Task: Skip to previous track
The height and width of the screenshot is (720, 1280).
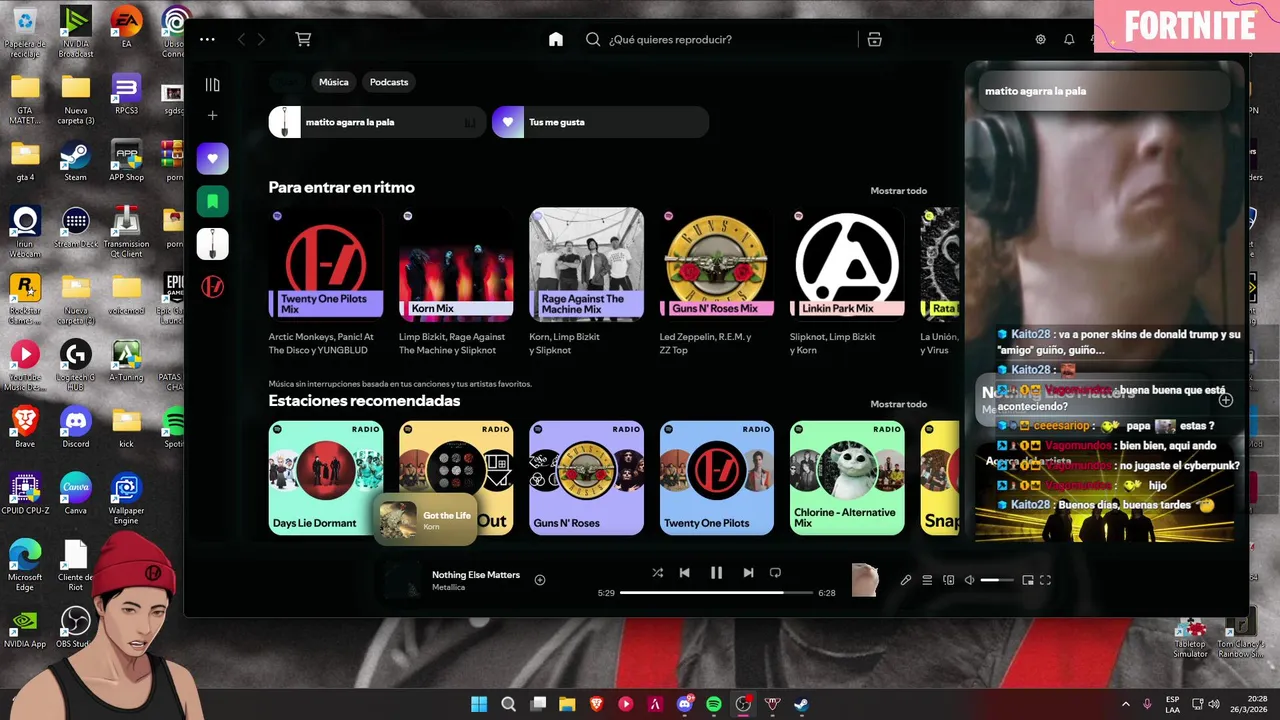Action: coord(684,573)
